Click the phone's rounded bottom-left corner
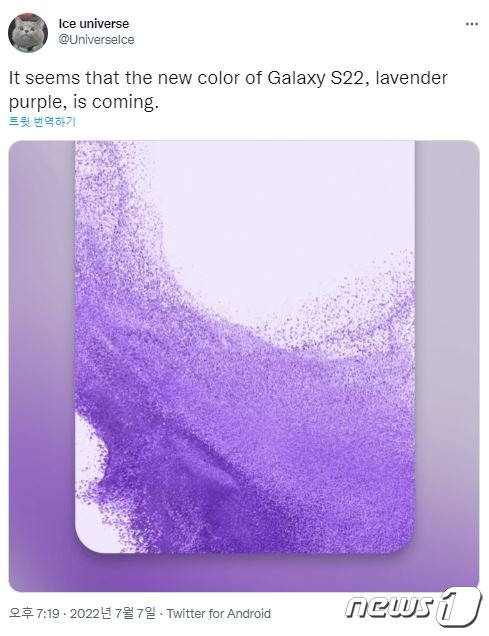Viewport: 489px width, 636px height. tap(87, 541)
